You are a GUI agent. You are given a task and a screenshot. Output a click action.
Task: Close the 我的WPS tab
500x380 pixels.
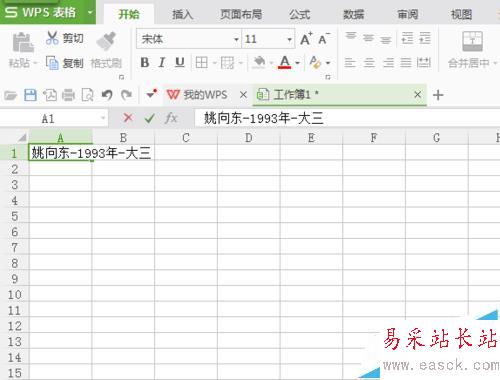pos(243,95)
